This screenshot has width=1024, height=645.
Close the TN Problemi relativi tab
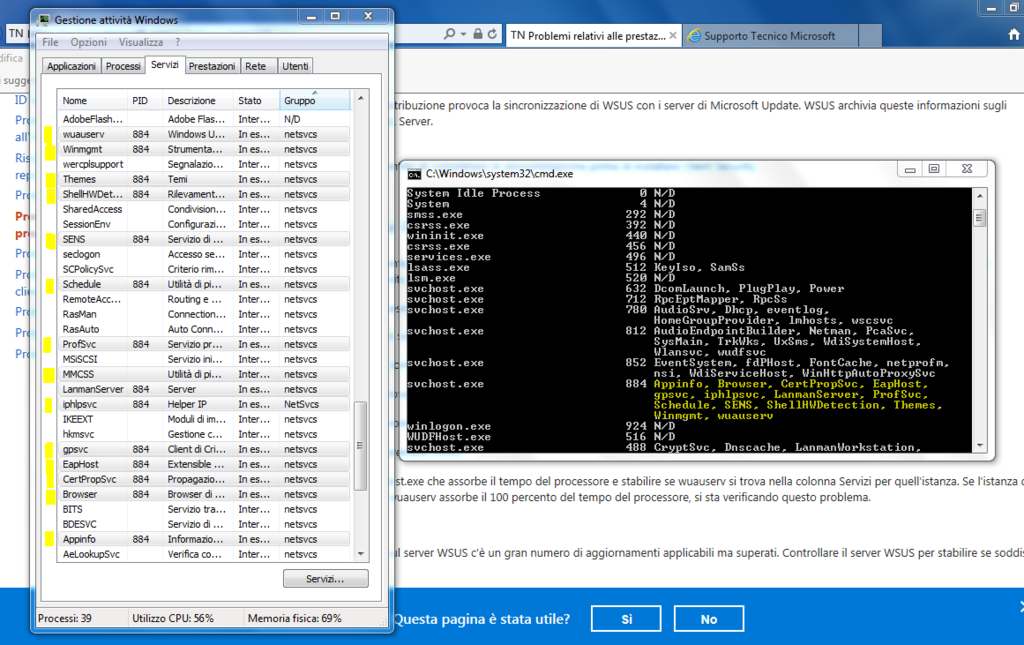tap(673, 36)
